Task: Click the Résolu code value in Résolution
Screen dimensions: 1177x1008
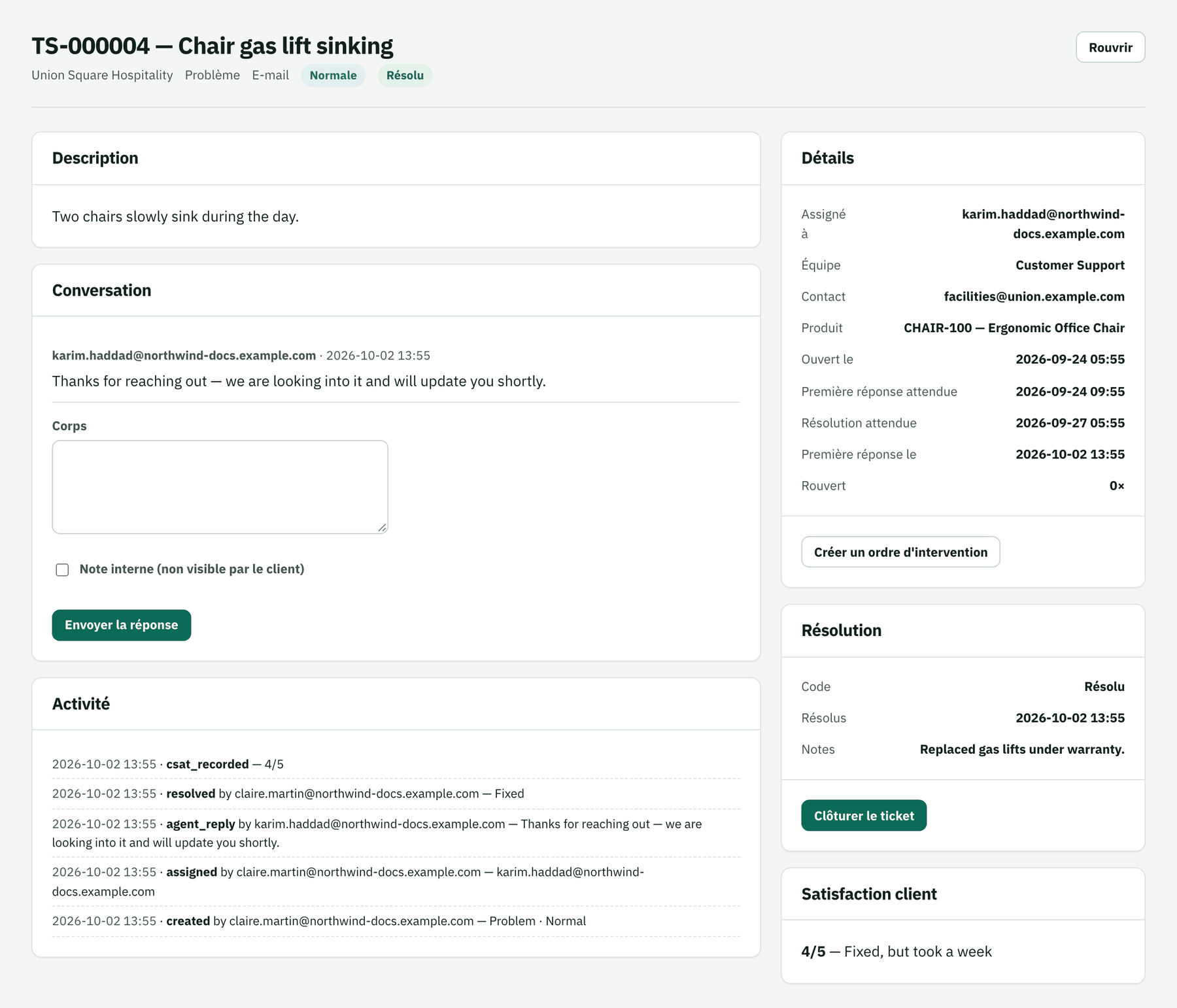Action: click(x=1104, y=686)
